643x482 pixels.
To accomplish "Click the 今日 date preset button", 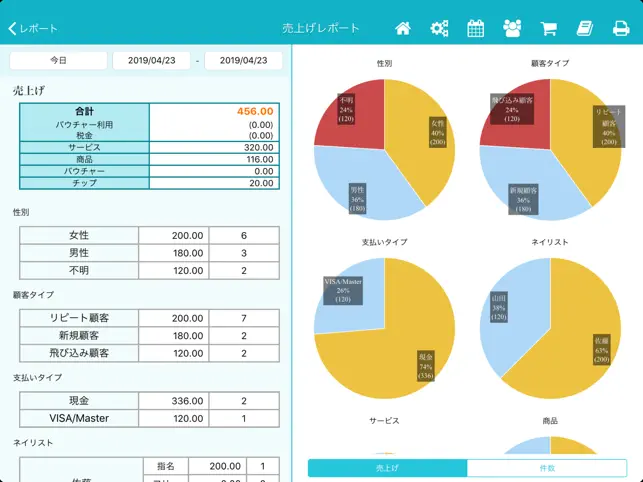I will (58, 60).
